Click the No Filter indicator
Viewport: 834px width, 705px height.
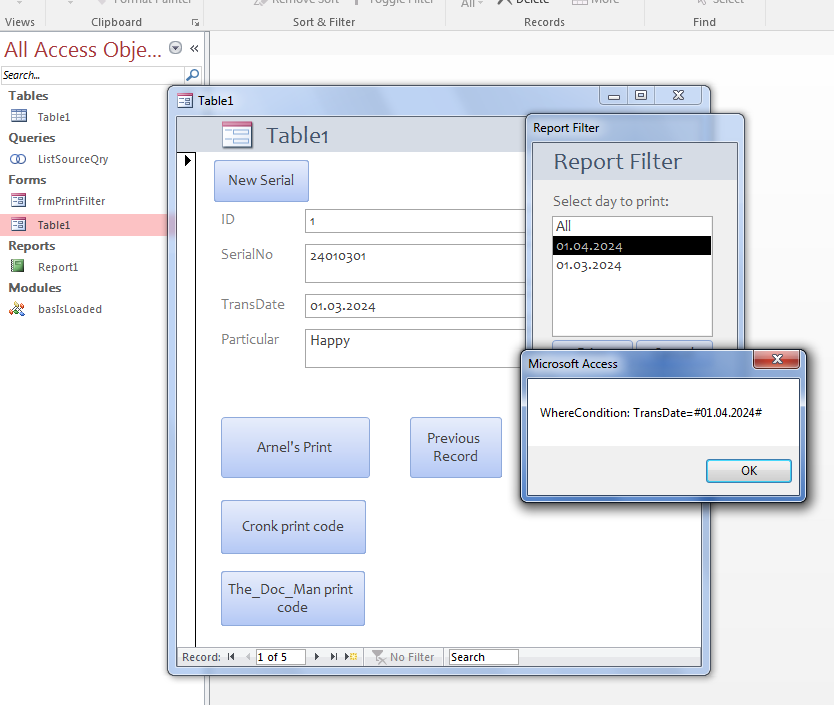[403, 657]
